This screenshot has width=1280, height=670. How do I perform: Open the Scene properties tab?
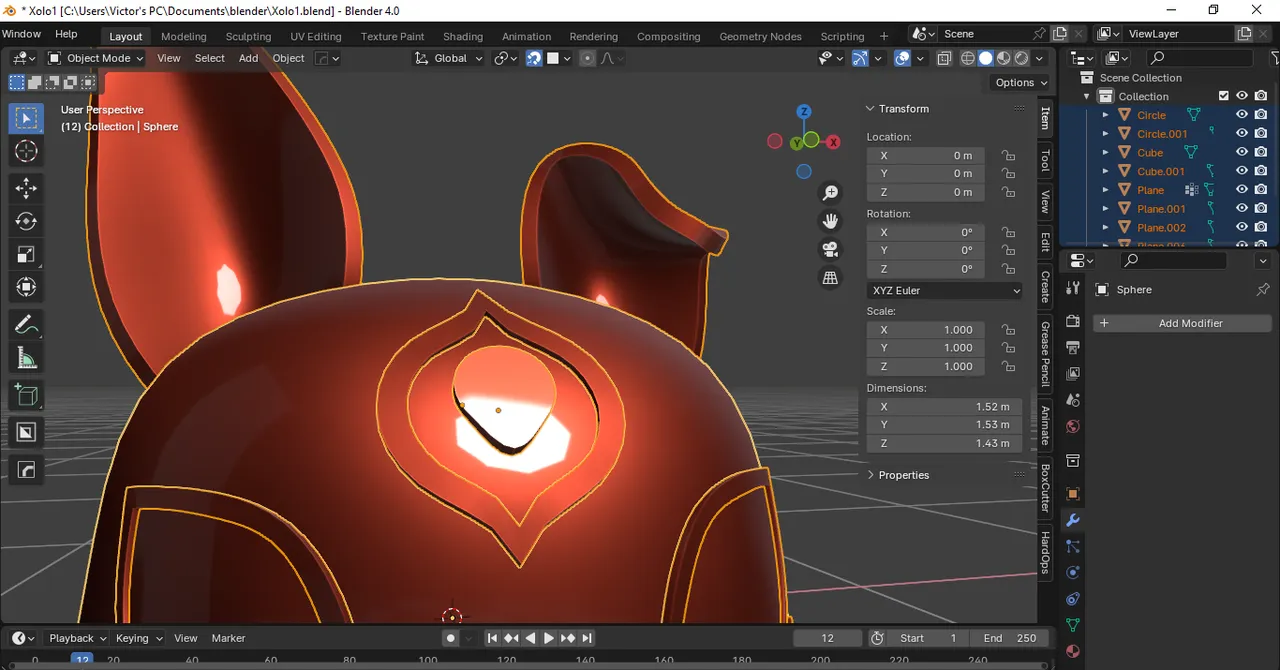point(1073,400)
